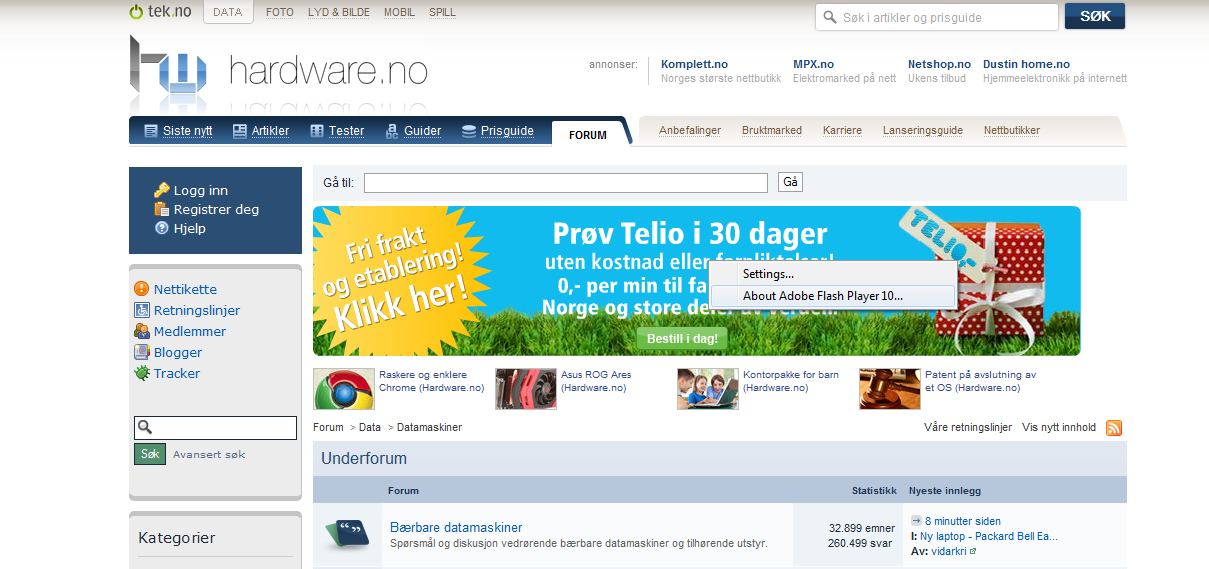Viewport: 1209px width, 569px height.
Task: Click the Retningslinjer icon in sidebar
Action: [142, 310]
